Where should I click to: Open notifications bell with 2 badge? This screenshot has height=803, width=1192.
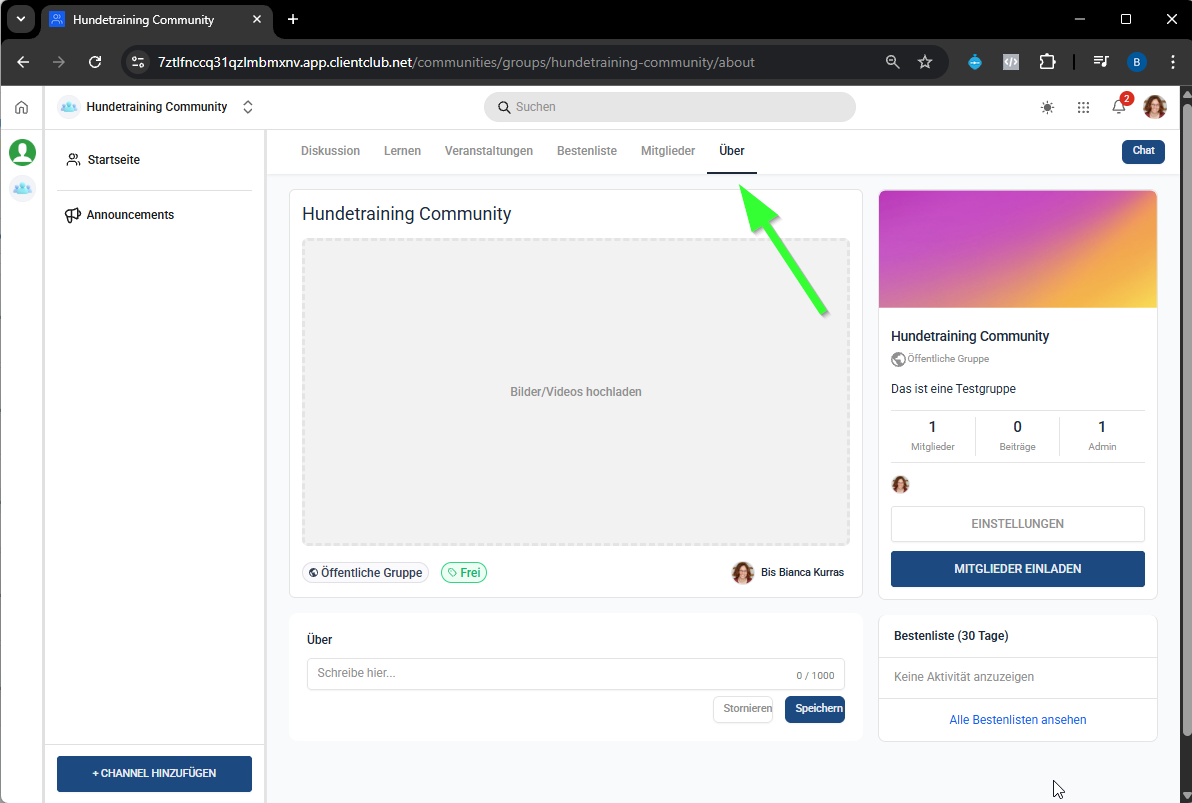(x=1120, y=106)
